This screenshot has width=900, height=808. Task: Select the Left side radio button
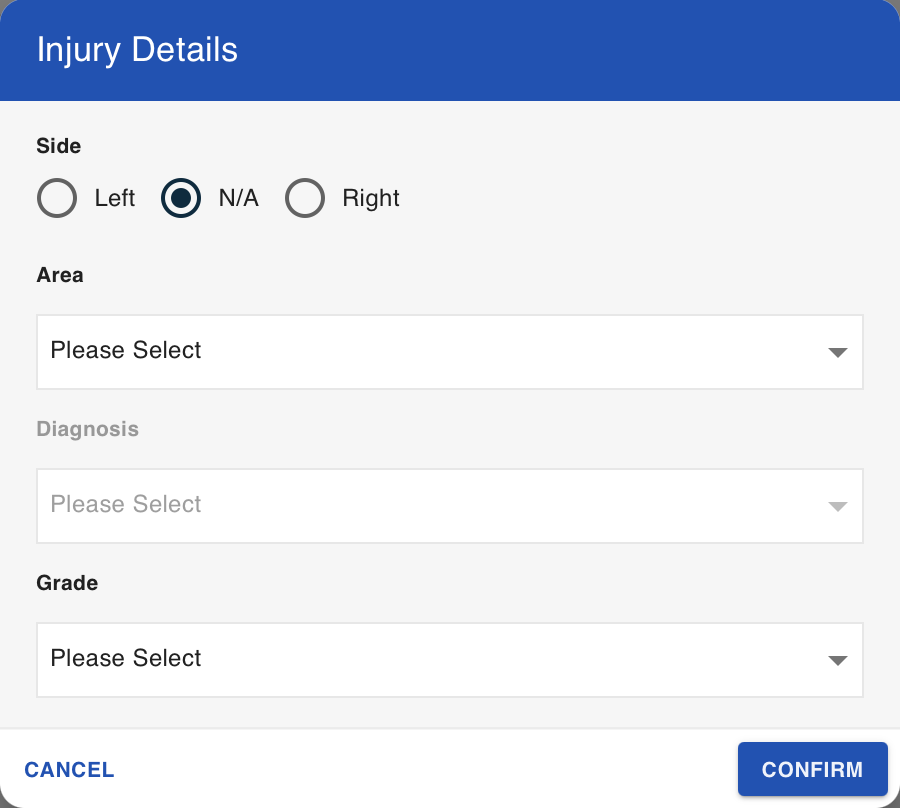click(57, 198)
